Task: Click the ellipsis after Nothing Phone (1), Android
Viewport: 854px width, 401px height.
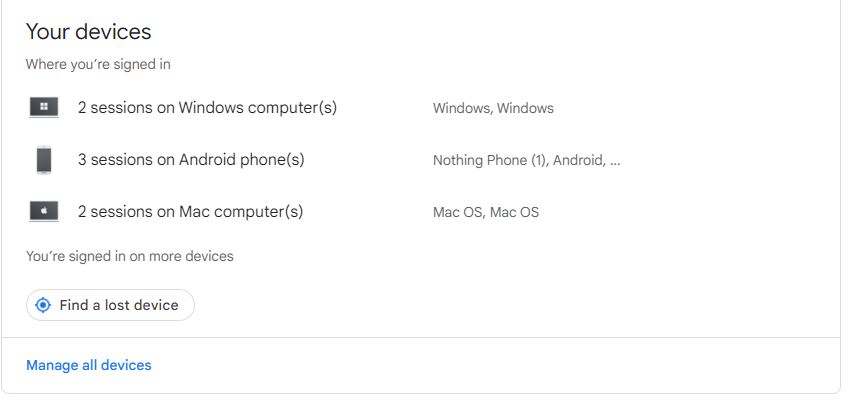Action: pyautogui.click(x=615, y=161)
